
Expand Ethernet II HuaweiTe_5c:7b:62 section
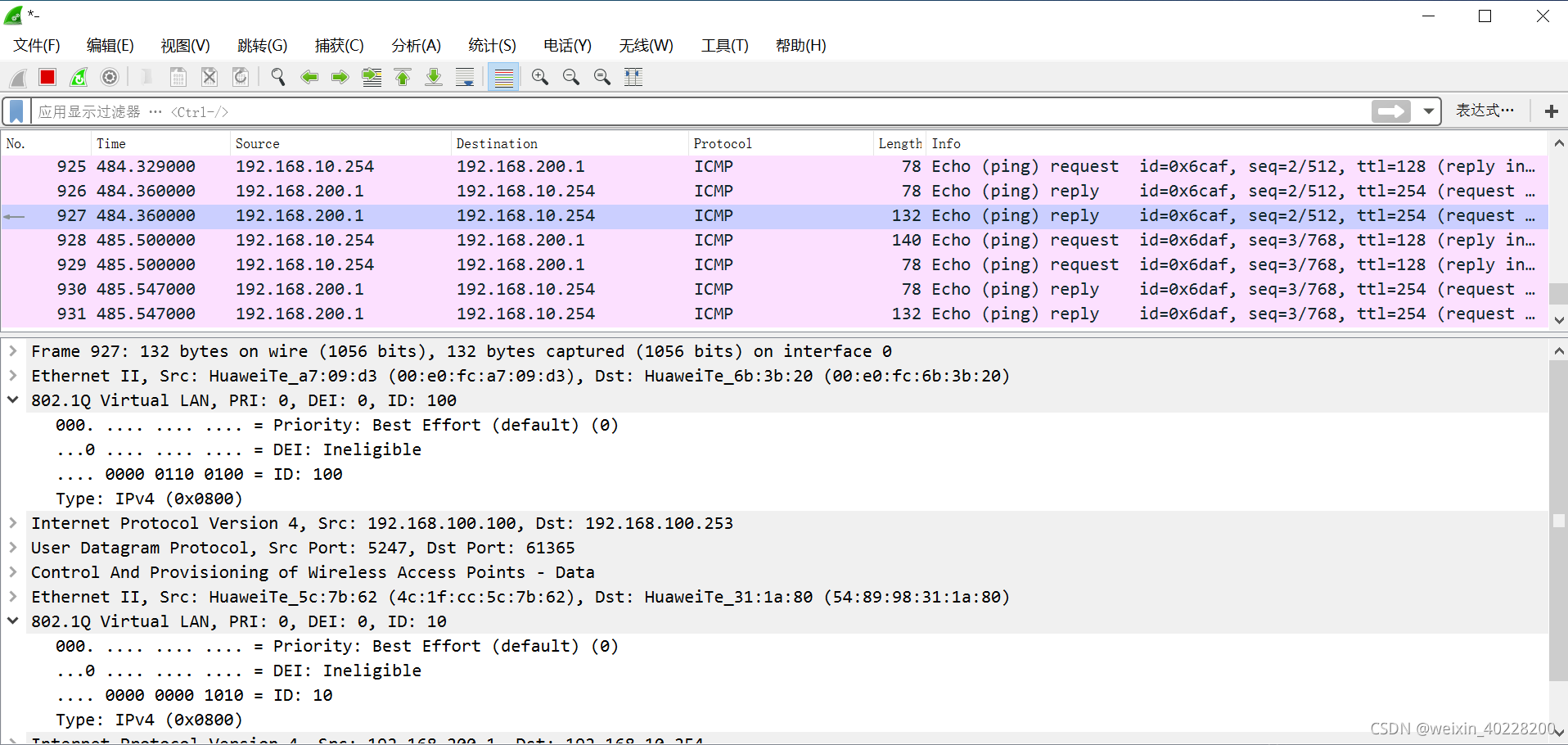tap(13, 597)
